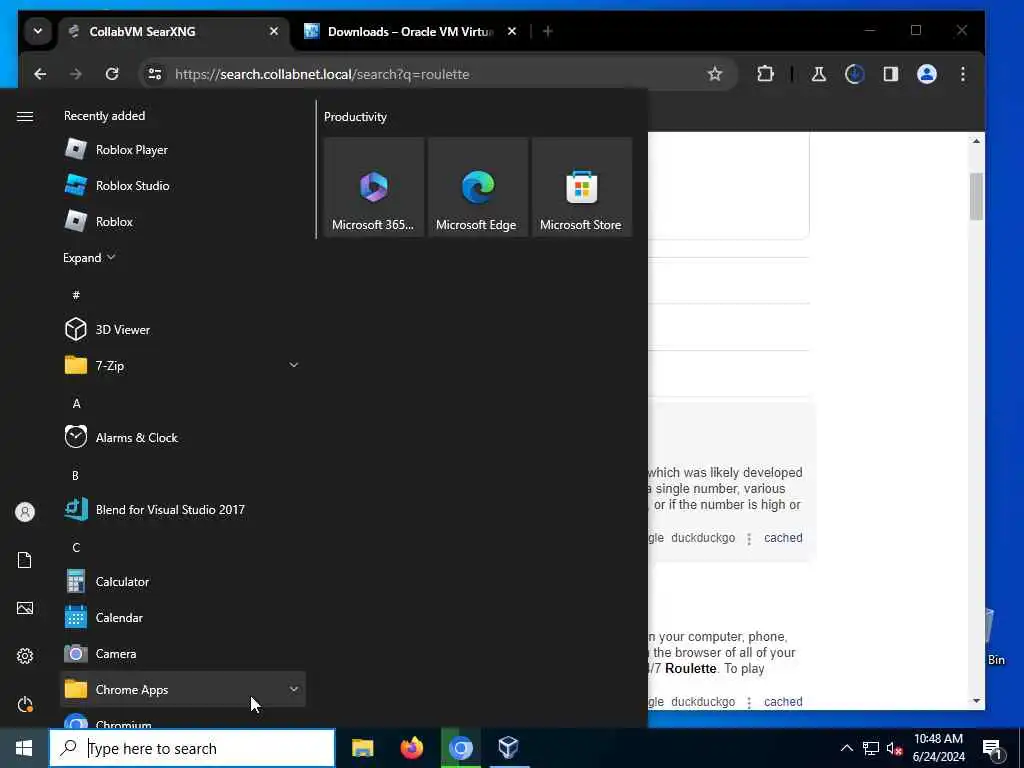Open browser Extensions puzzle icon
The image size is (1024, 768).
pos(765,74)
